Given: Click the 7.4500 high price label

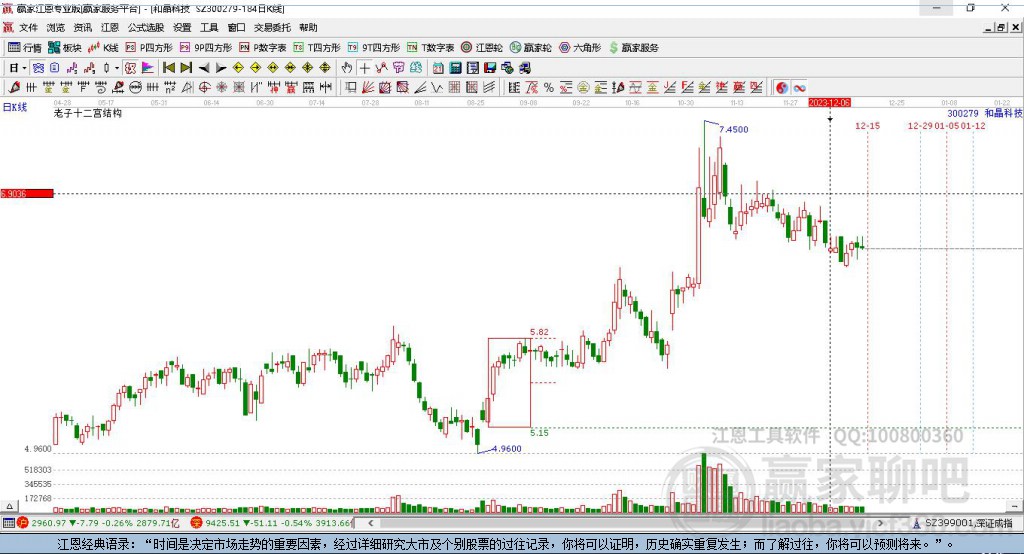Looking at the screenshot, I should (x=733, y=129).
